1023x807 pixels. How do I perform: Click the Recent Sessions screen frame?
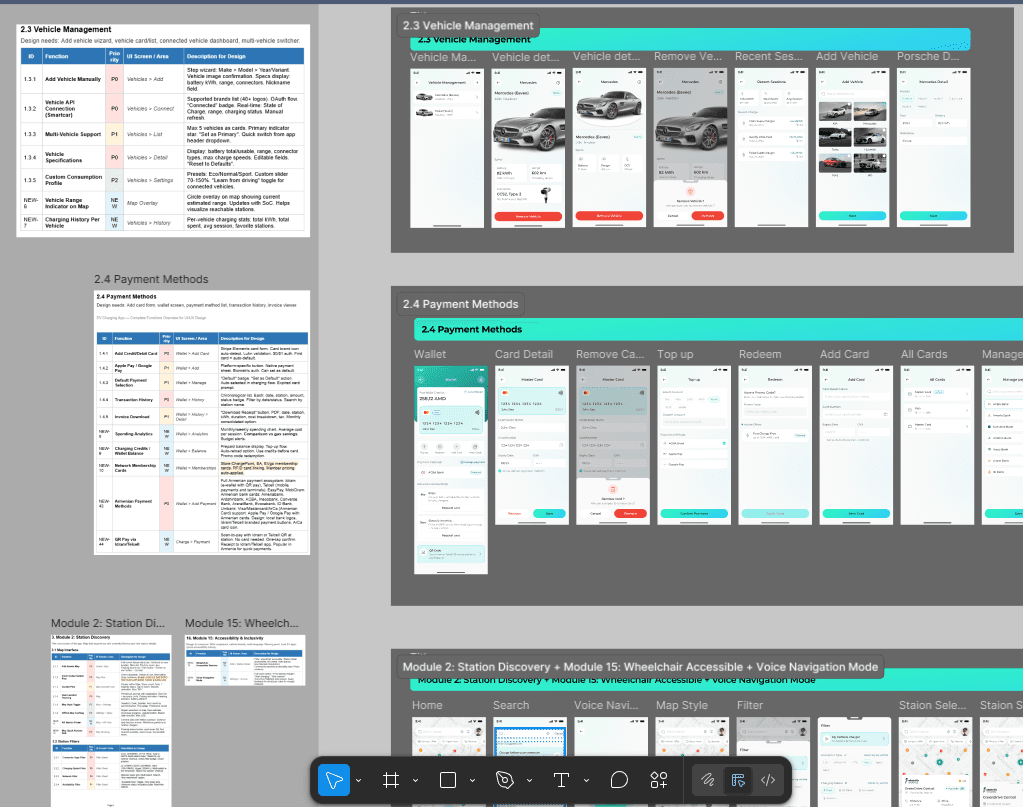click(772, 148)
